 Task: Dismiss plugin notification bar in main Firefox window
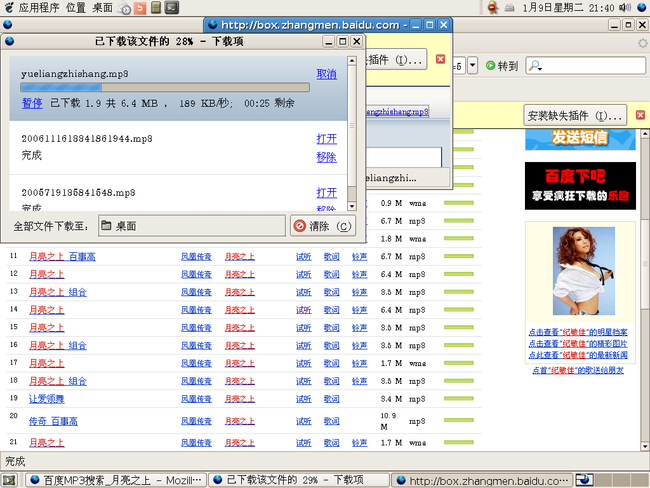click(x=640, y=115)
